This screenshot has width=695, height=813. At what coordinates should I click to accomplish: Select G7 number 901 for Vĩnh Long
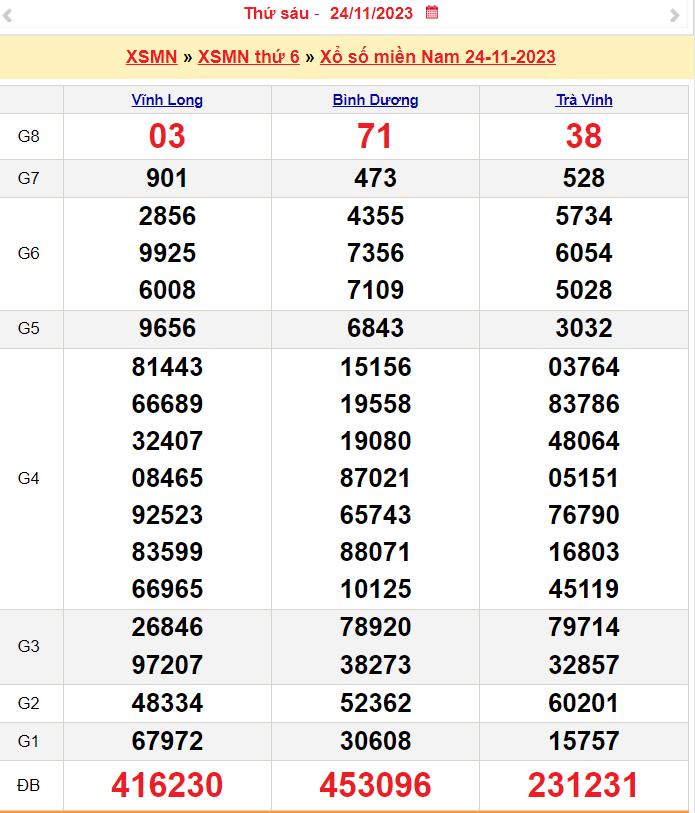[x=167, y=178]
